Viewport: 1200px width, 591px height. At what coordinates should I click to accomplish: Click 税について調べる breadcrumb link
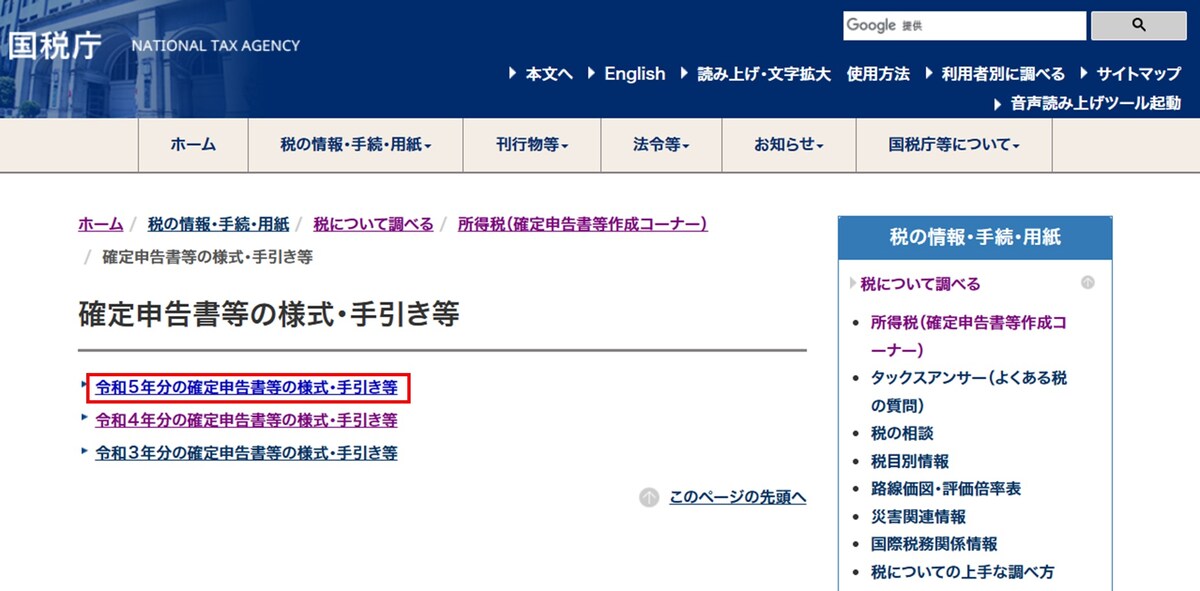(373, 224)
